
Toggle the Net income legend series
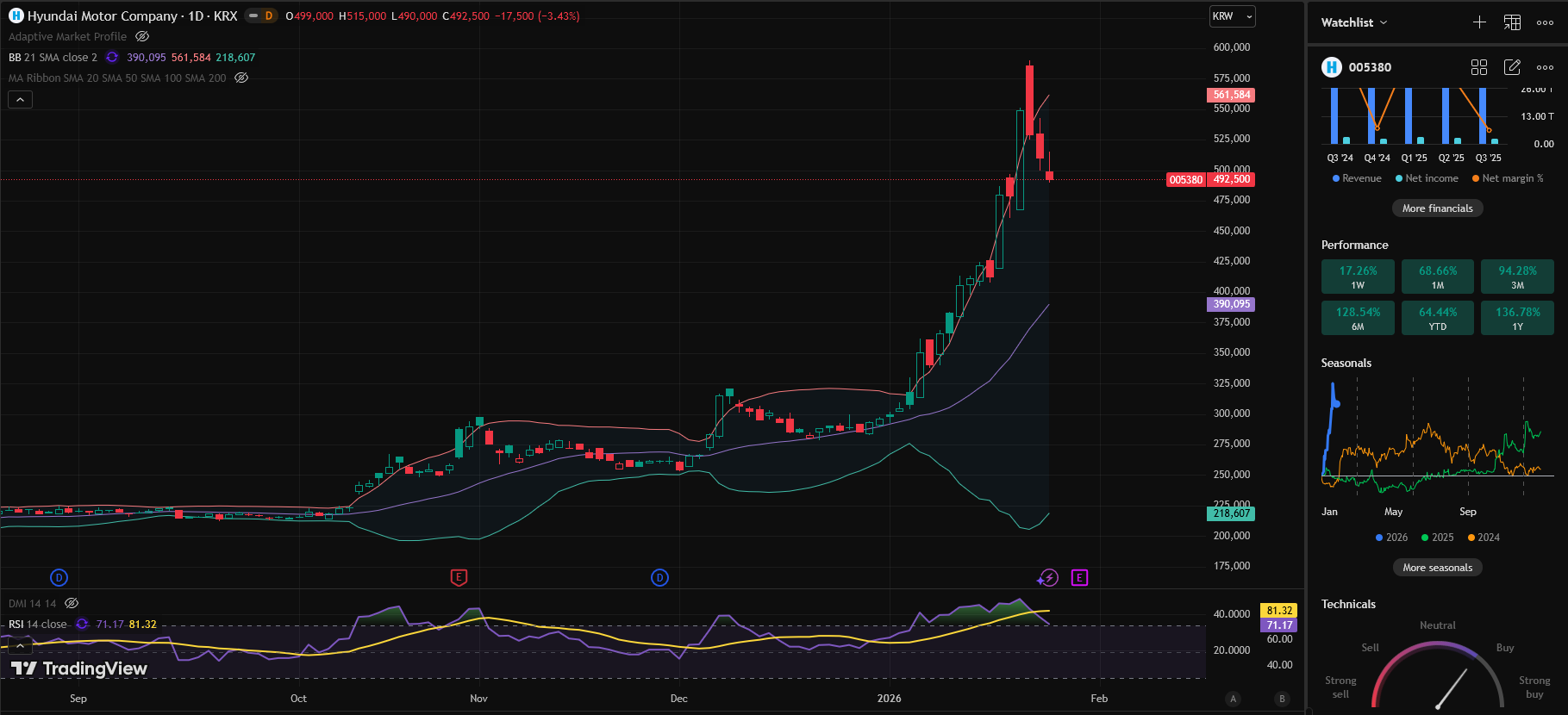point(1427,178)
